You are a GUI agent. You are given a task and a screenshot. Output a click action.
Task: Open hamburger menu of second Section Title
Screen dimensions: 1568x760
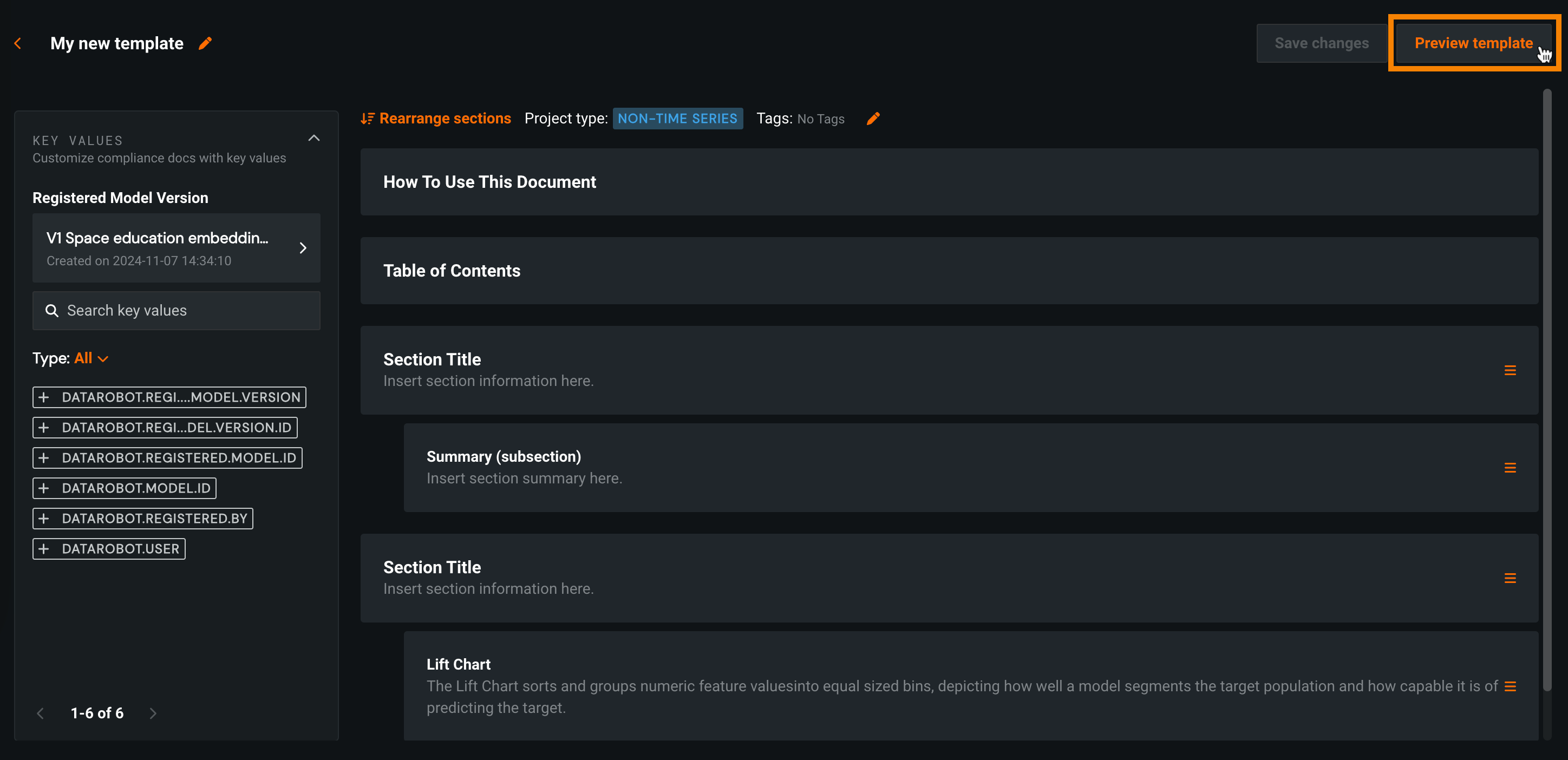pyautogui.click(x=1510, y=578)
